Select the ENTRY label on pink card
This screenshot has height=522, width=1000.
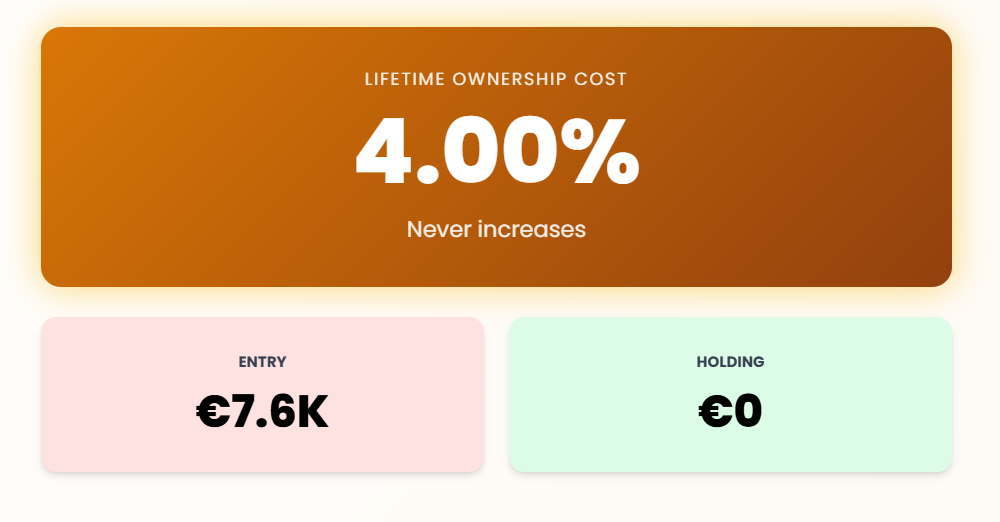coord(263,362)
